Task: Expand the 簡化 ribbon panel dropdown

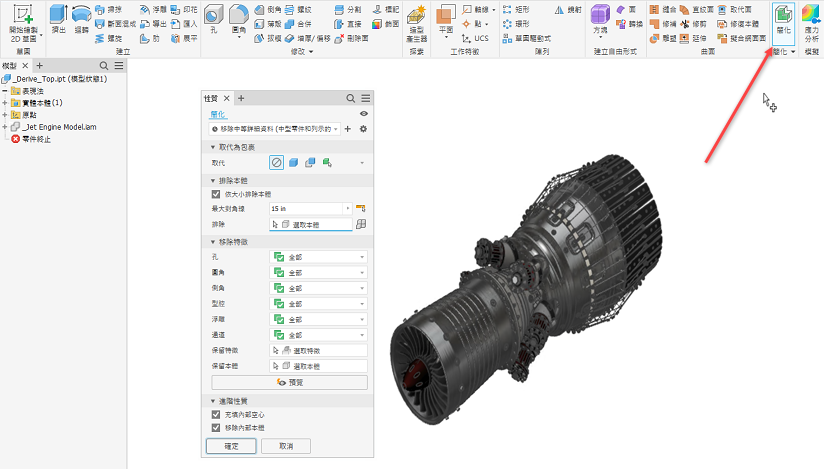Action: click(x=793, y=52)
